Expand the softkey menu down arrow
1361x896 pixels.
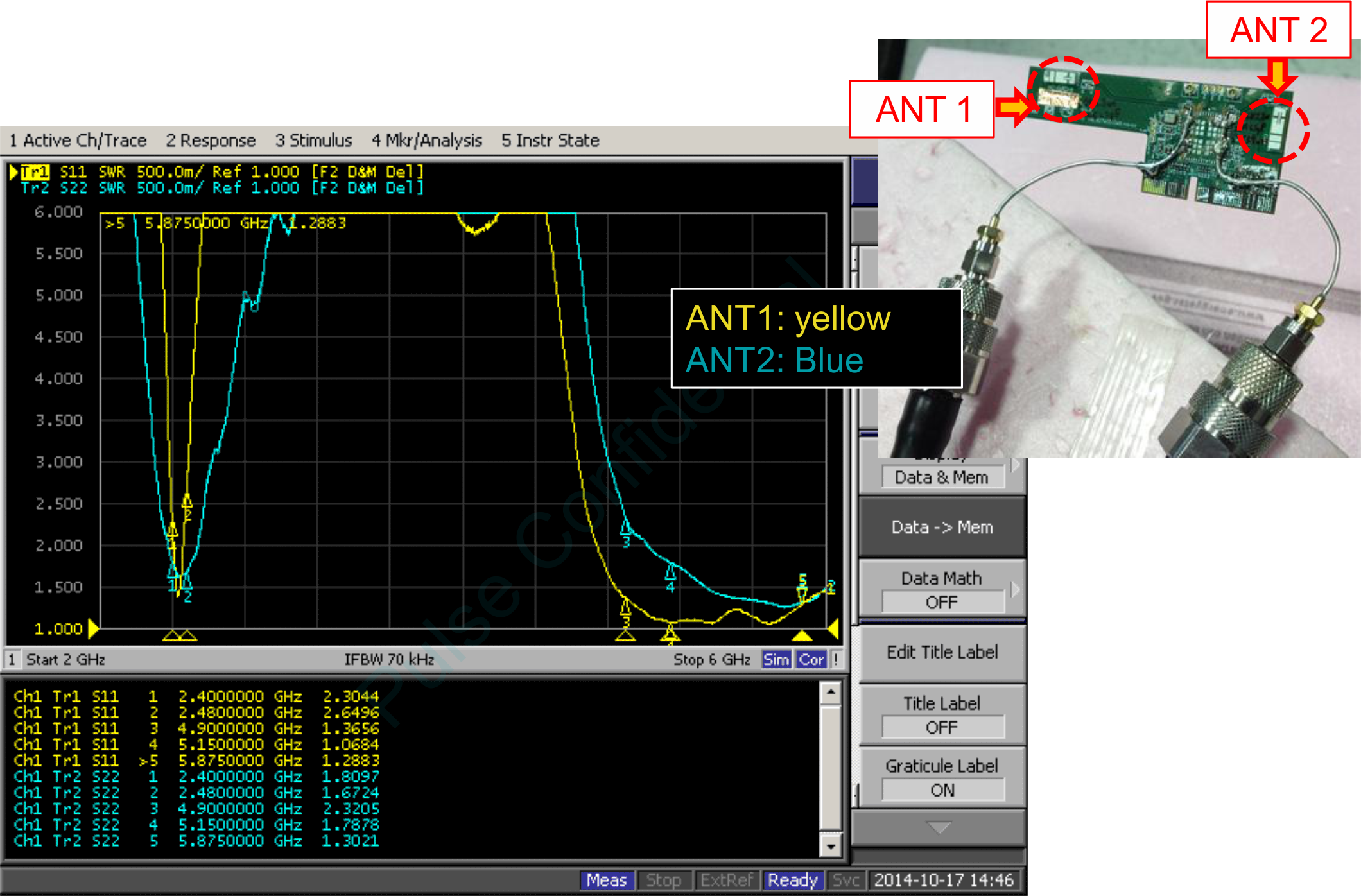[x=939, y=828]
